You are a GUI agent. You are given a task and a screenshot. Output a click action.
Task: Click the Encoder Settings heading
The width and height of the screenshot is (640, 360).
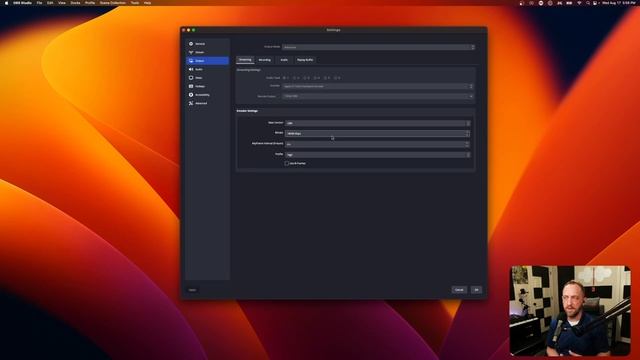pyautogui.click(x=247, y=111)
